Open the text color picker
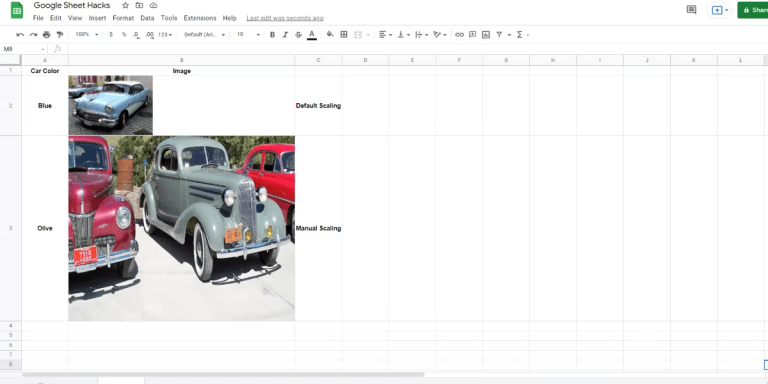Image resolution: width=768 pixels, height=384 pixels. [312, 35]
